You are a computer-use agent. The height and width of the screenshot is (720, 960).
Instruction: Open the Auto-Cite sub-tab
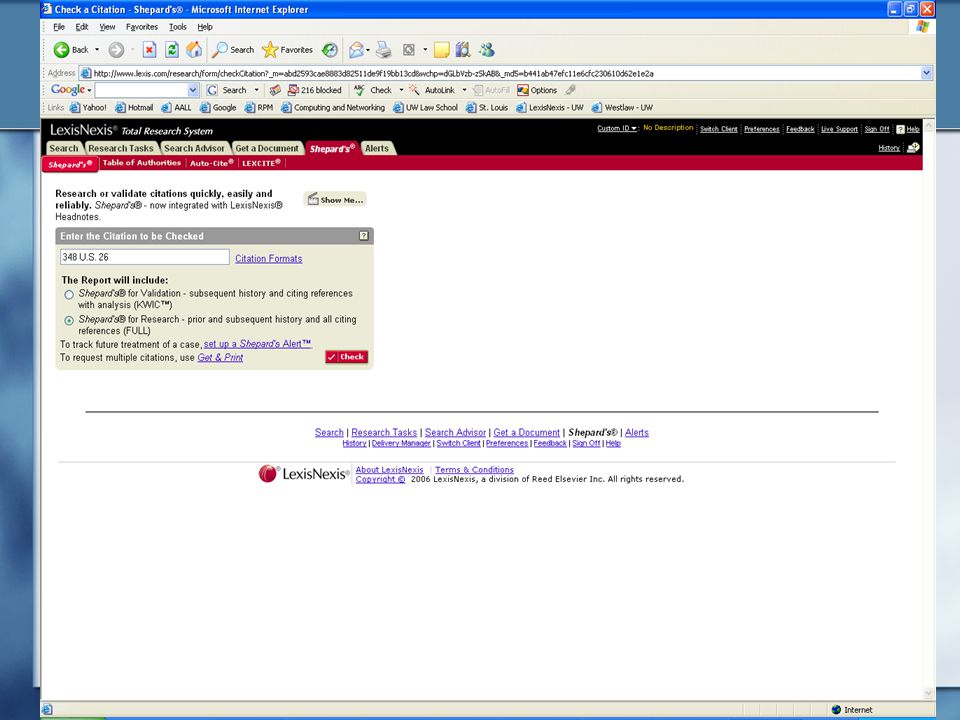[x=212, y=163]
